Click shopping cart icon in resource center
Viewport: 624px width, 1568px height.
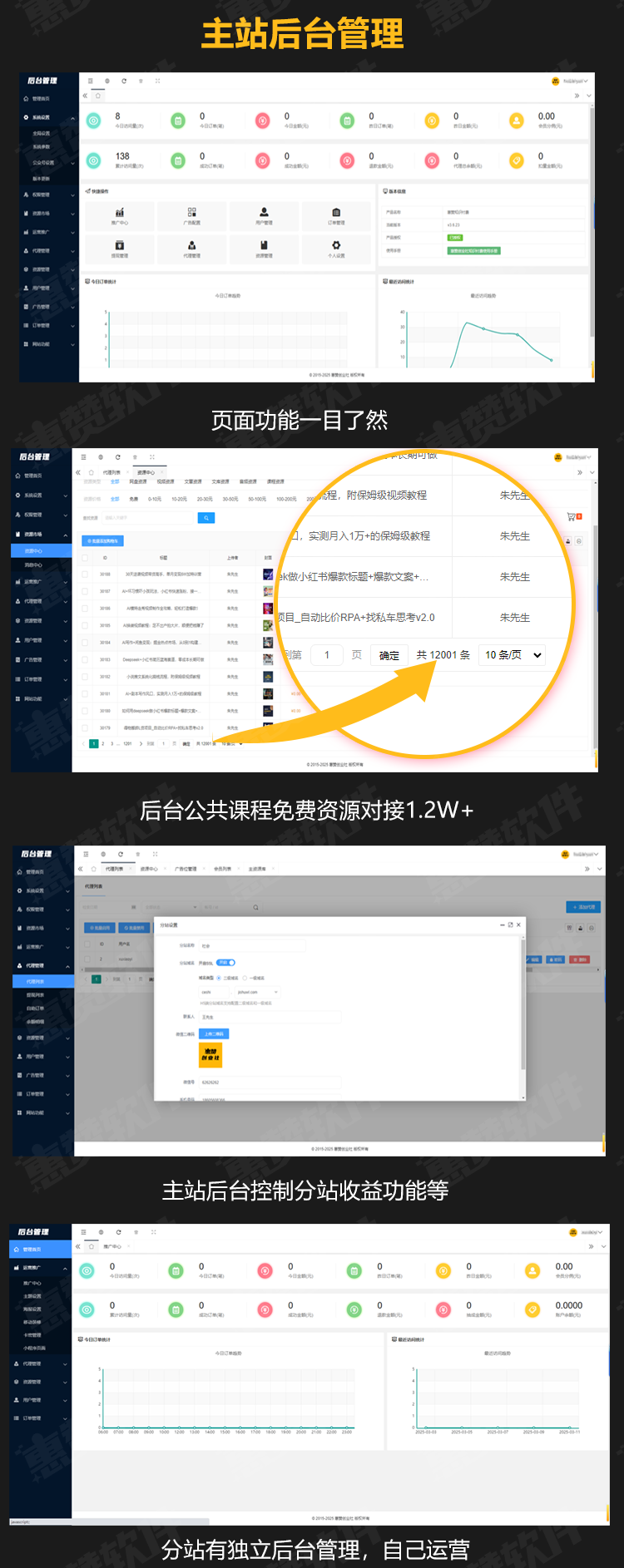point(572,517)
